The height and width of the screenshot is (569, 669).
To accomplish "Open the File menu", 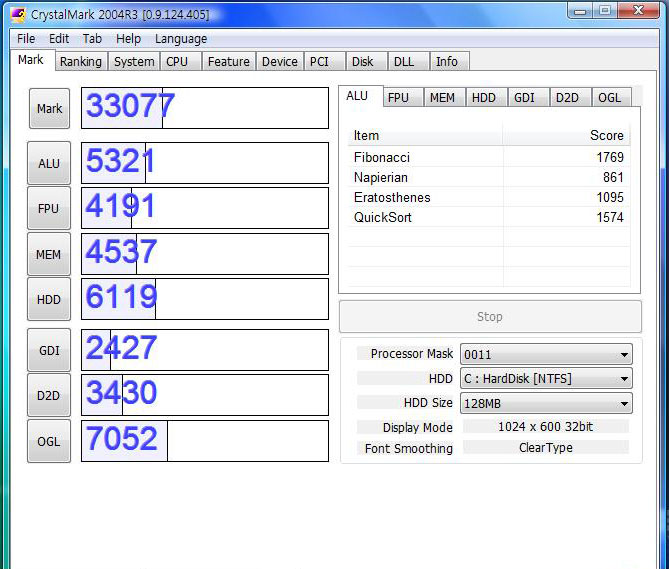I will pyautogui.click(x=26, y=39).
